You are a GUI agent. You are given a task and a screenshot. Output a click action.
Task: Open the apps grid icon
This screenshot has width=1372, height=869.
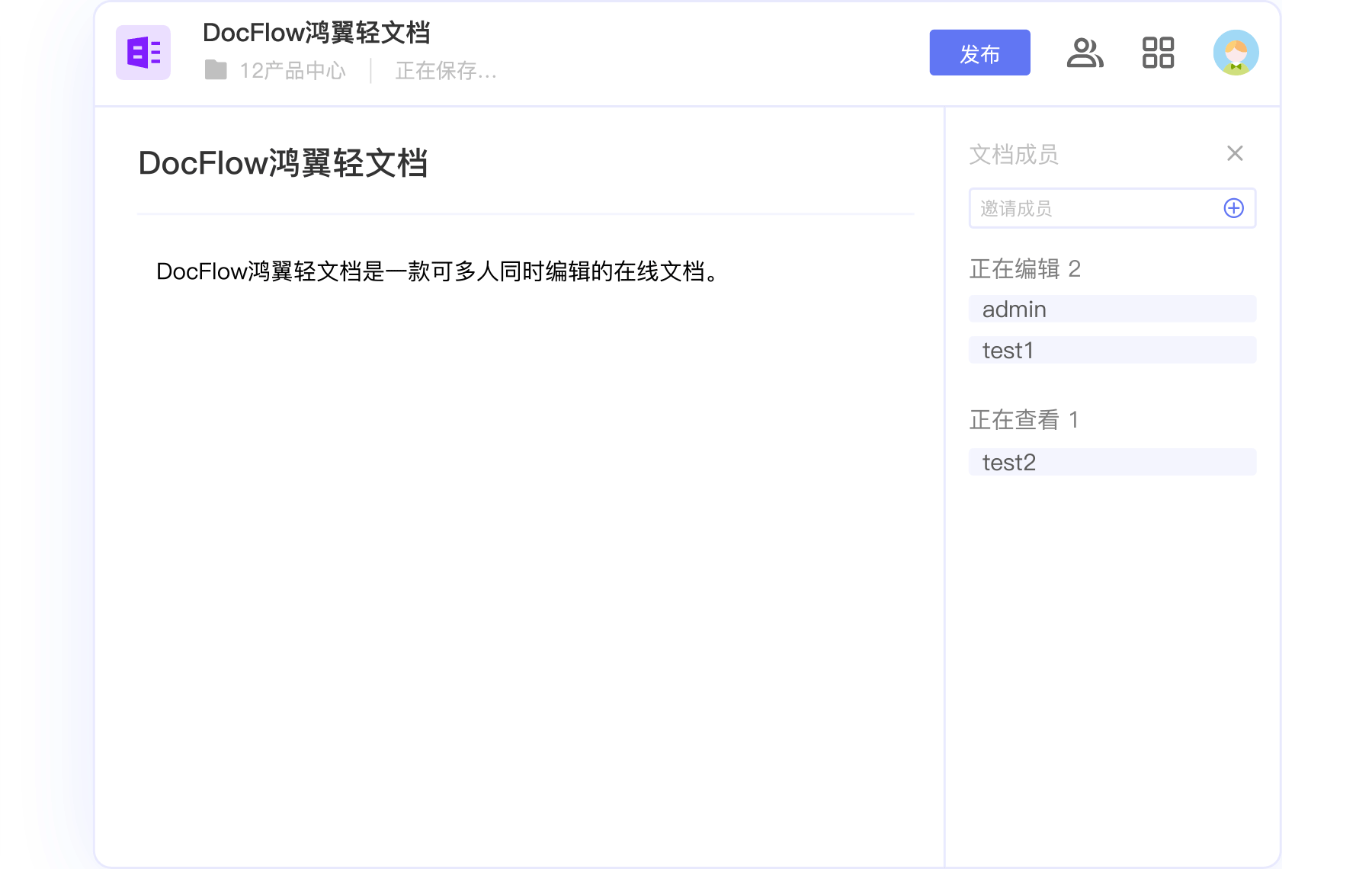[1158, 53]
